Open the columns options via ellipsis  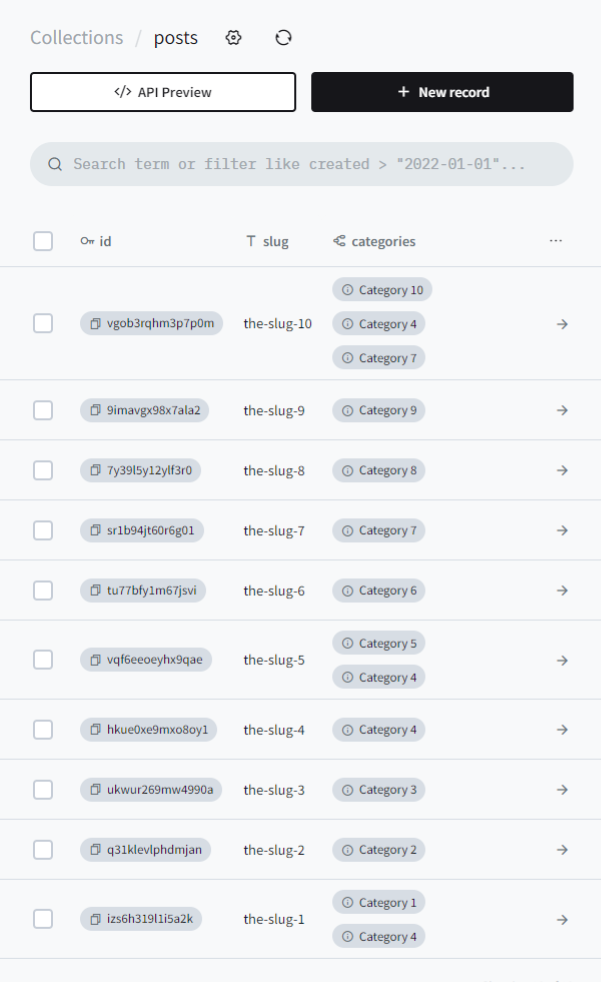(x=556, y=240)
